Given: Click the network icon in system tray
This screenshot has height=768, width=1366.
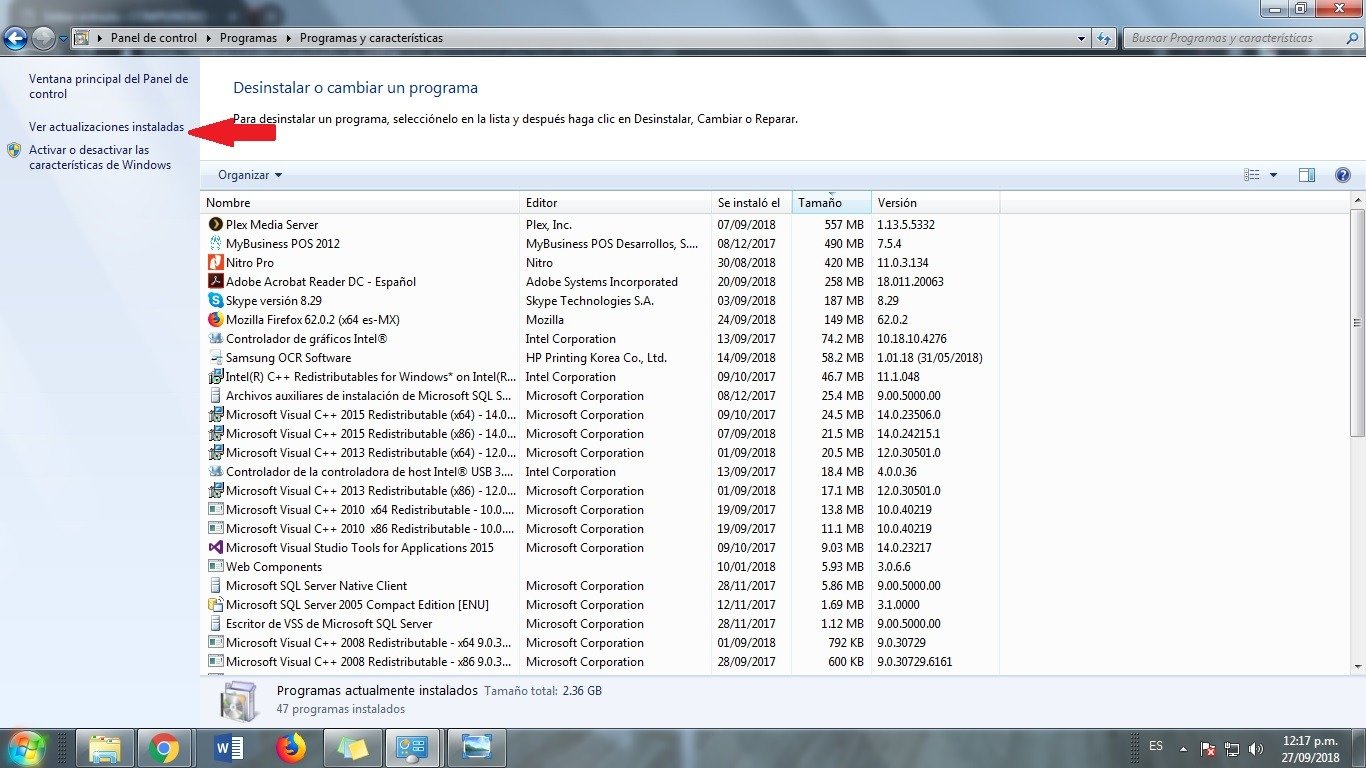Looking at the screenshot, I should pos(1232,748).
